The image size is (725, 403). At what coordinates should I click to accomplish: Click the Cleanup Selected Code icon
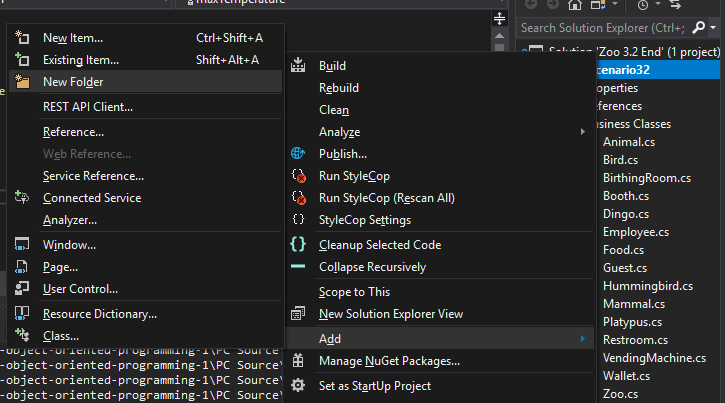pyautogui.click(x=298, y=244)
